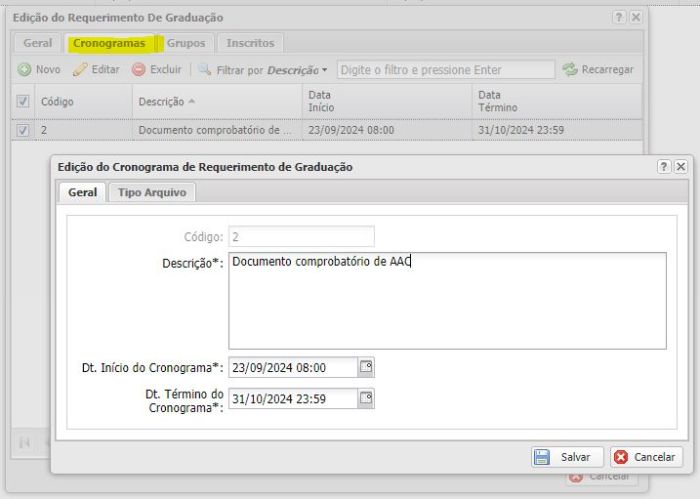Uncheck the row with code 2

pyautogui.click(x=23, y=130)
